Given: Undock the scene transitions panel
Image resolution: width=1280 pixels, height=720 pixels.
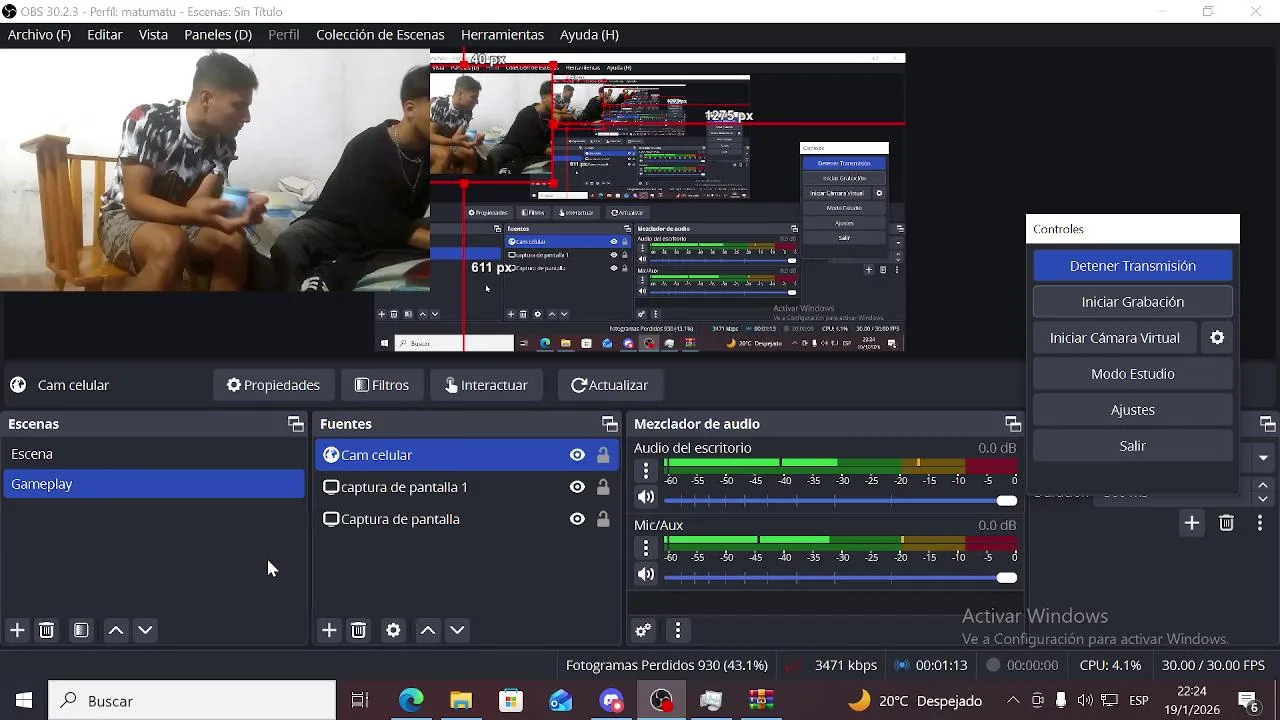Looking at the screenshot, I should click(x=1267, y=424).
